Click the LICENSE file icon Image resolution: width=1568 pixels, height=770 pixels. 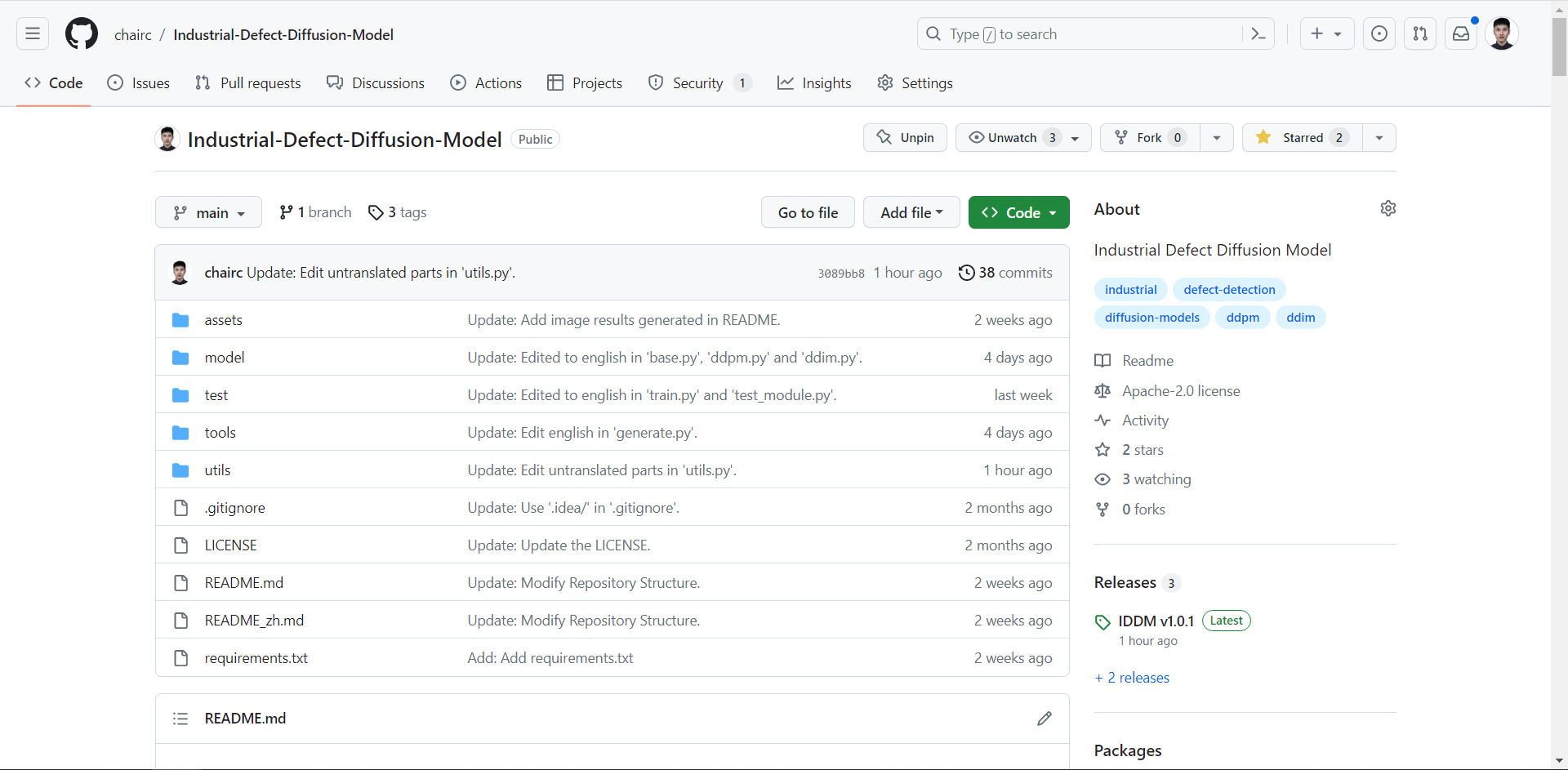180,545
